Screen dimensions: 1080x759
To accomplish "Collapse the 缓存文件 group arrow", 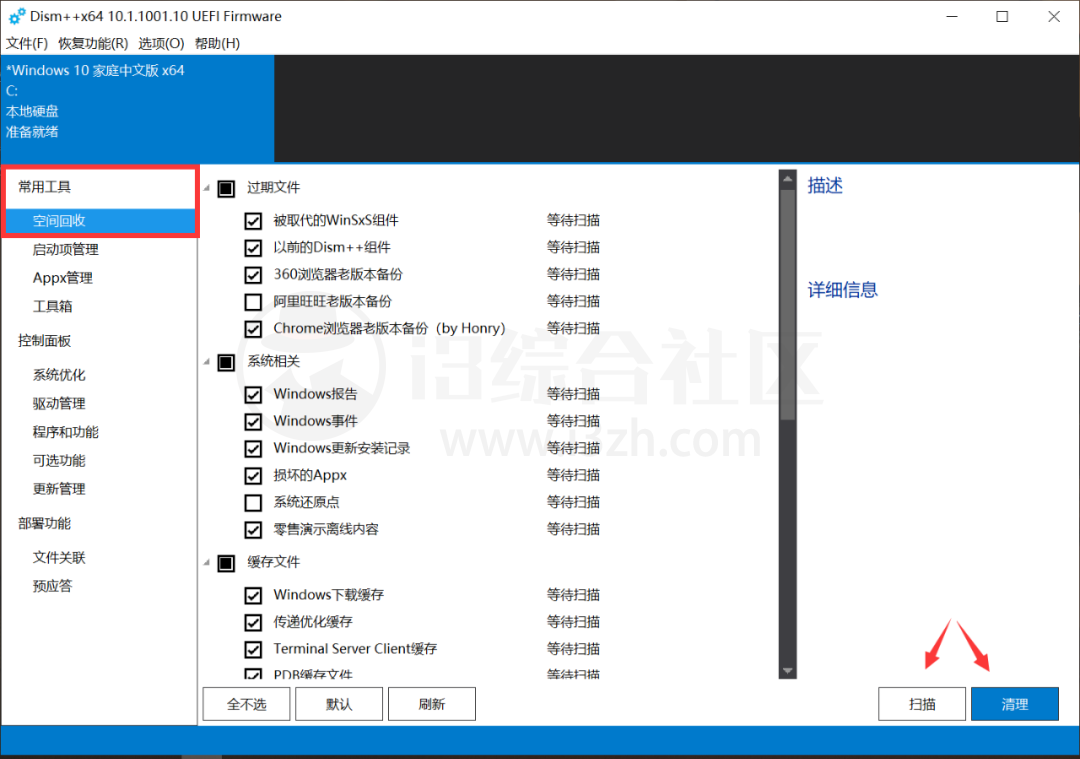I will (207, 563).
